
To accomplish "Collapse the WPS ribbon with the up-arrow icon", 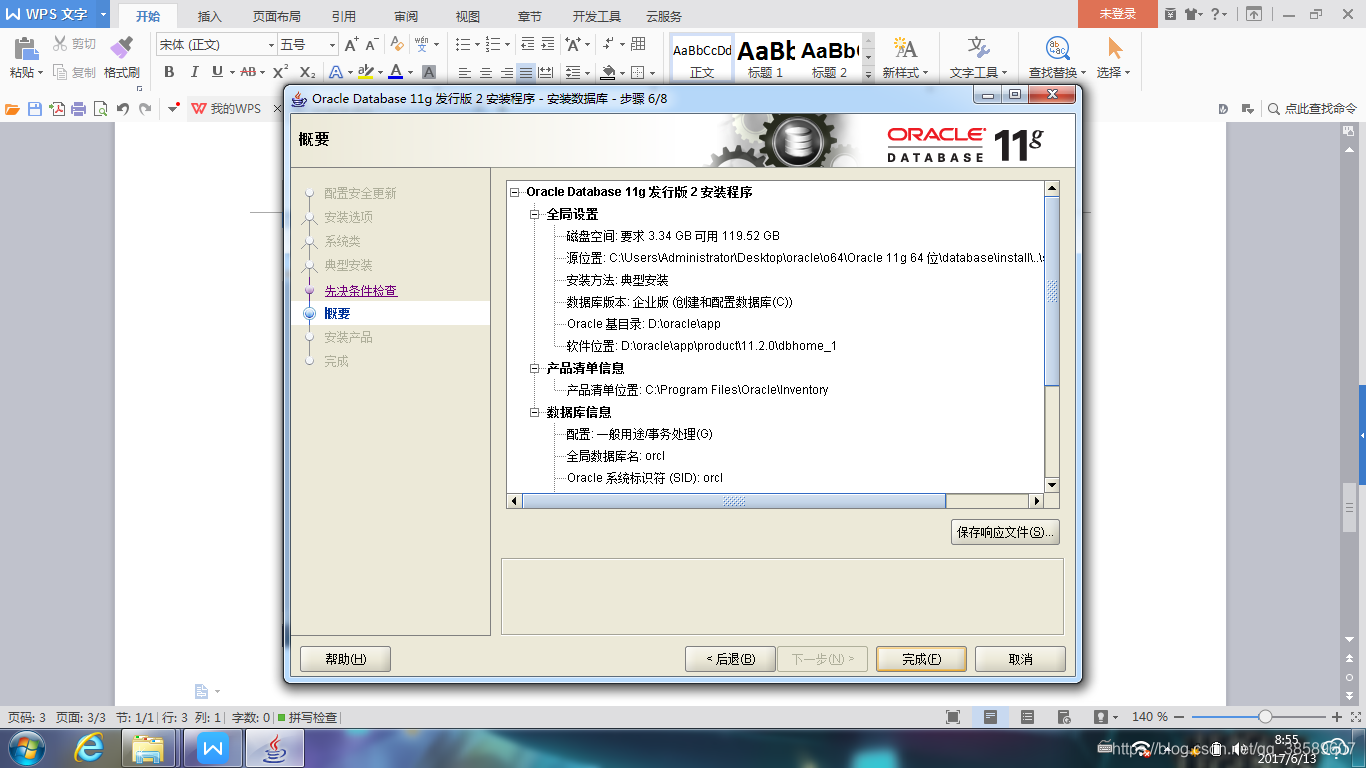I will (1254, 14).
